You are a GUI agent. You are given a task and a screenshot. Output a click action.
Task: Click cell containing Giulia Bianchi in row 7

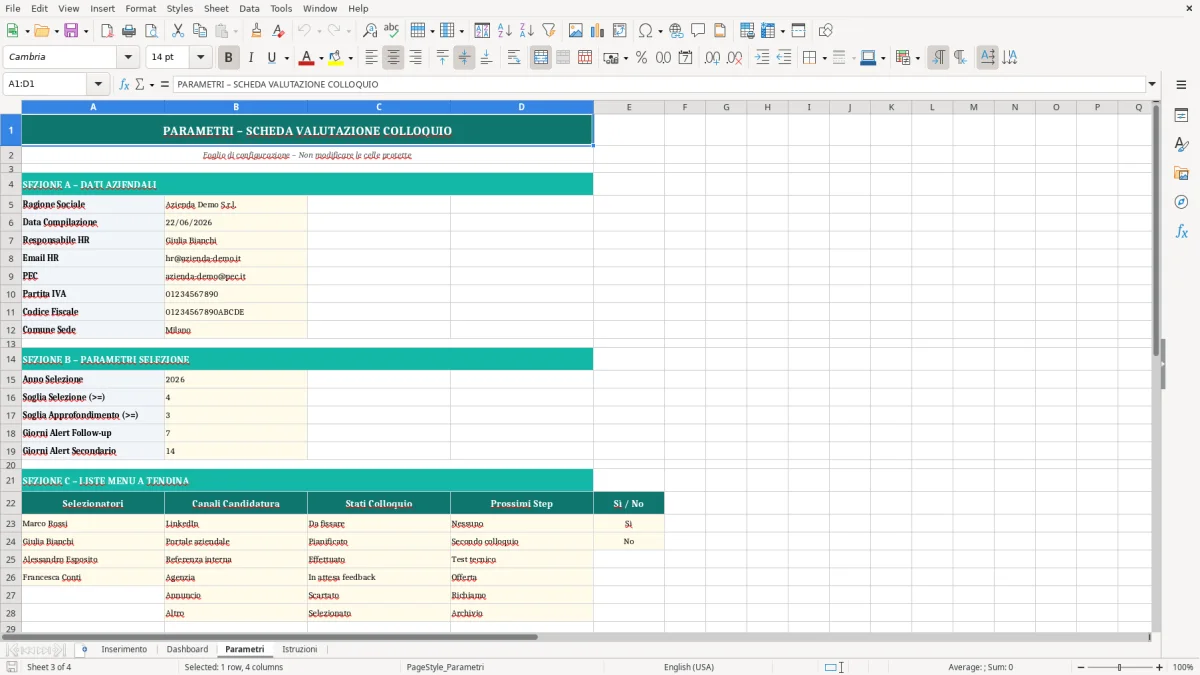click(x=236, y=240)
